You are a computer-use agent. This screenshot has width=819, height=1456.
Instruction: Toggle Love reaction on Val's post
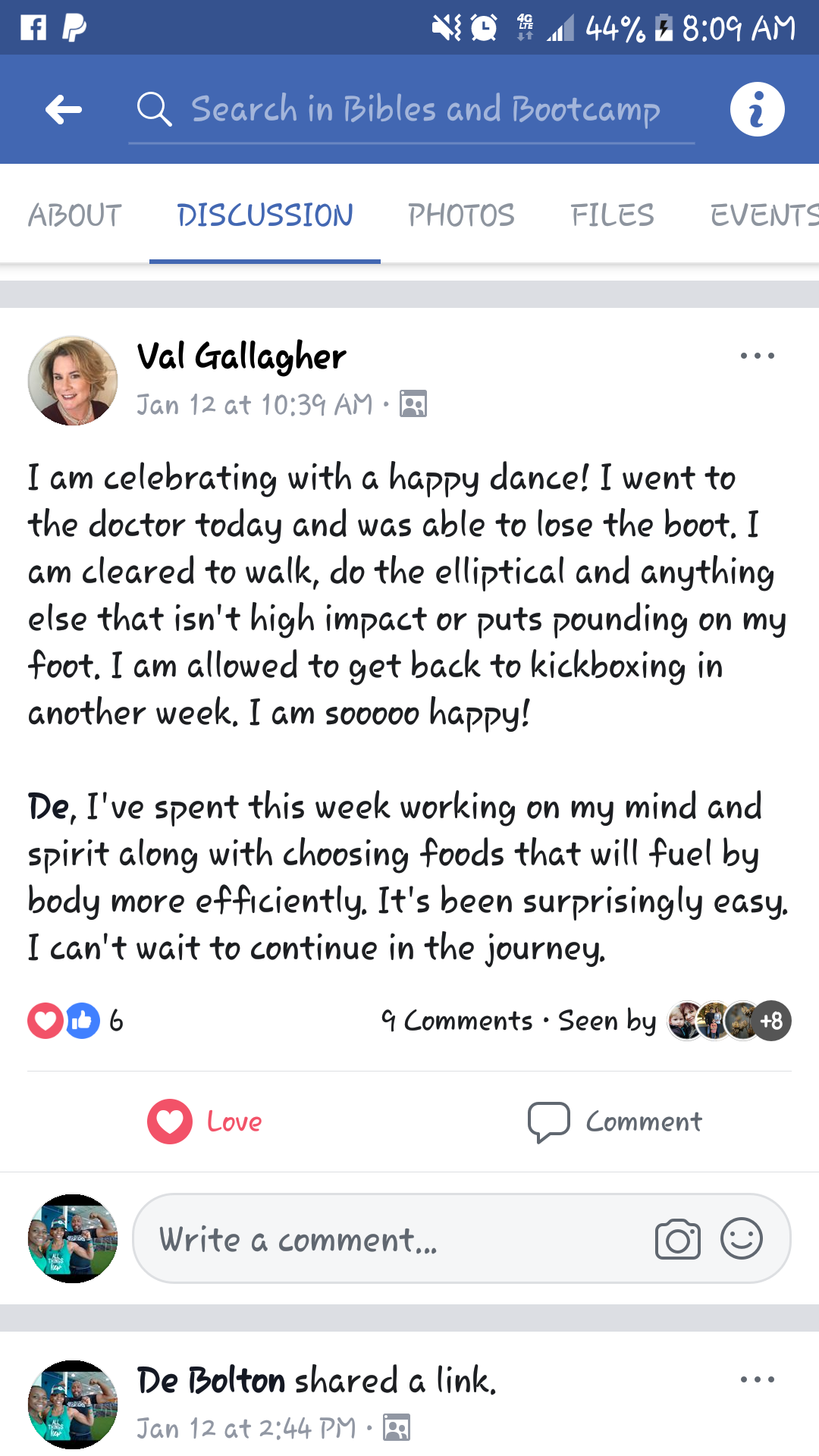point(205,1122)
